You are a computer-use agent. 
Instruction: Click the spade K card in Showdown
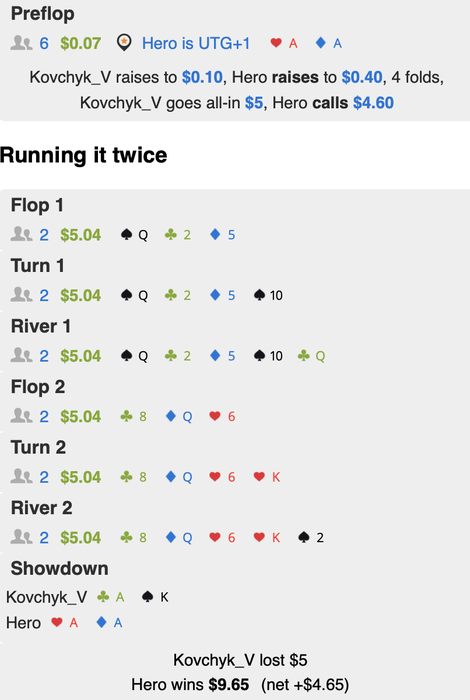[155, 597]
